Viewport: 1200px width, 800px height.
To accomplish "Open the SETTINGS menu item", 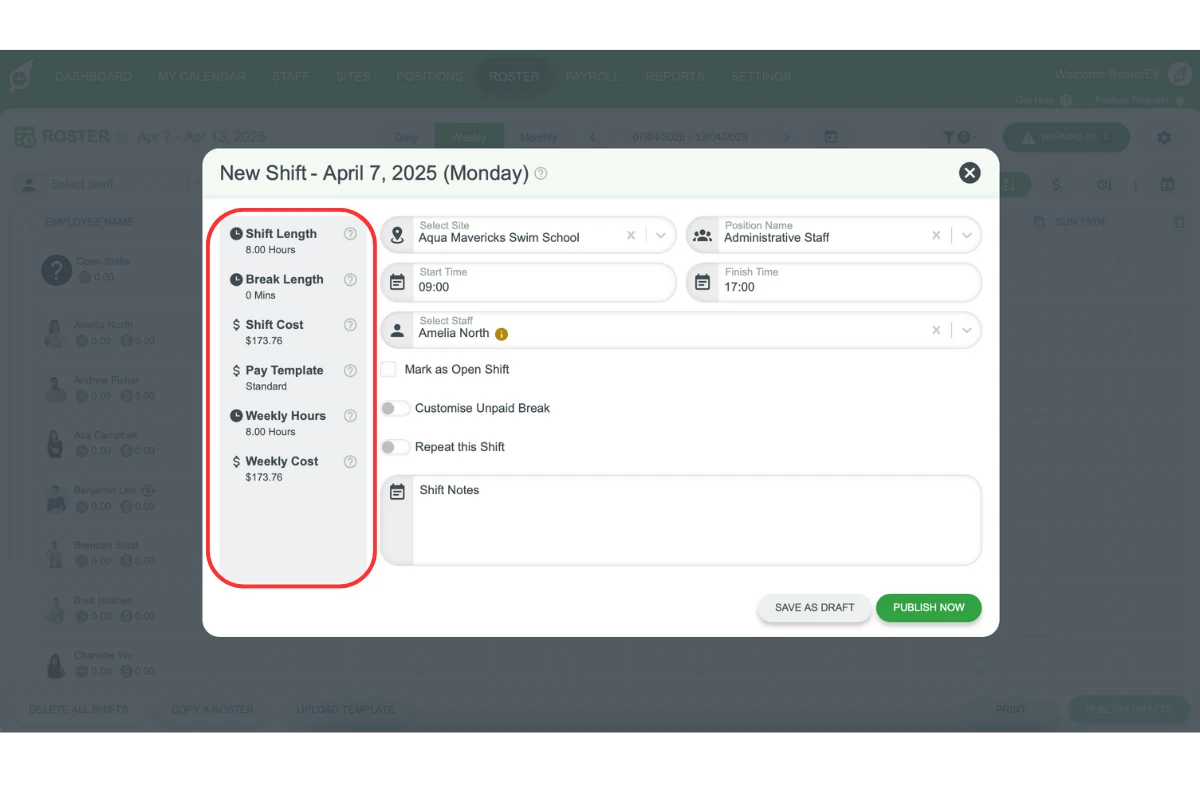I will click(761, 76).
